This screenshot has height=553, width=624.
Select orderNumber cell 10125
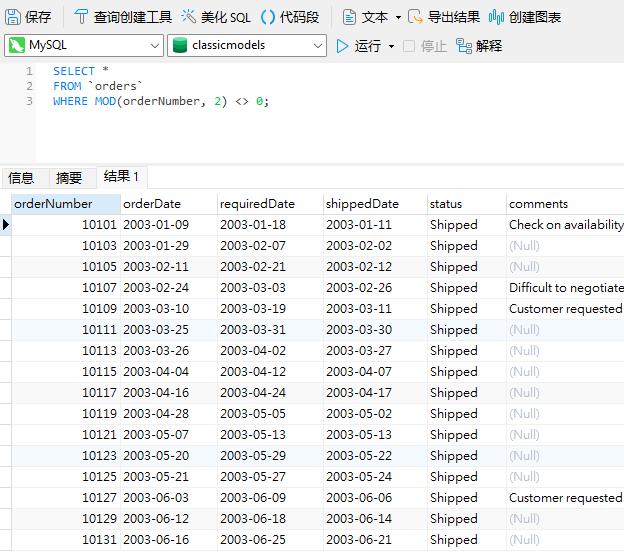(x=66, y=477)
